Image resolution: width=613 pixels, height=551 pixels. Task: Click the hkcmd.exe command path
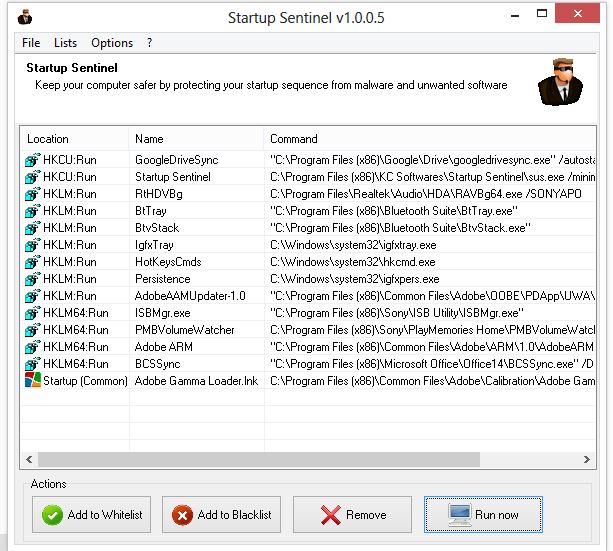click(353, 262)
